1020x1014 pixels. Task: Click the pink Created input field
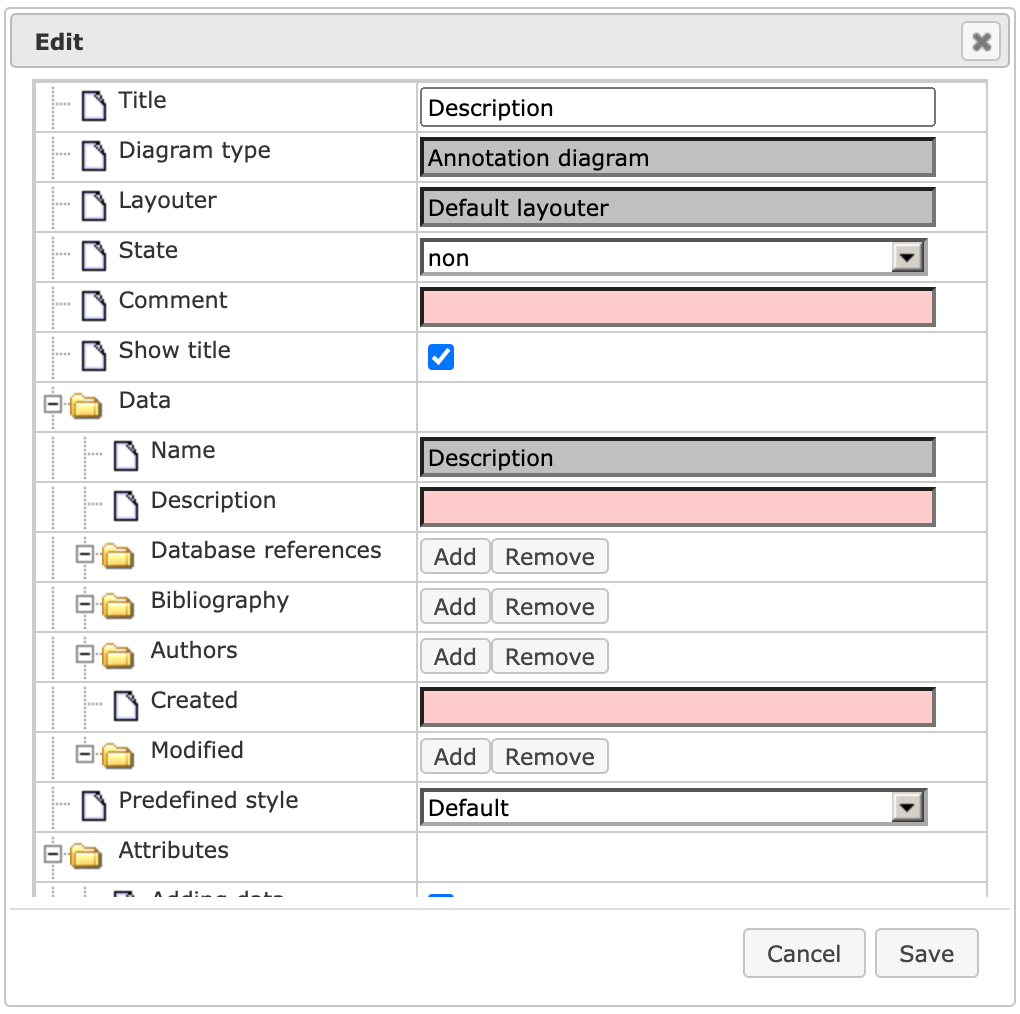coord(678,707)
